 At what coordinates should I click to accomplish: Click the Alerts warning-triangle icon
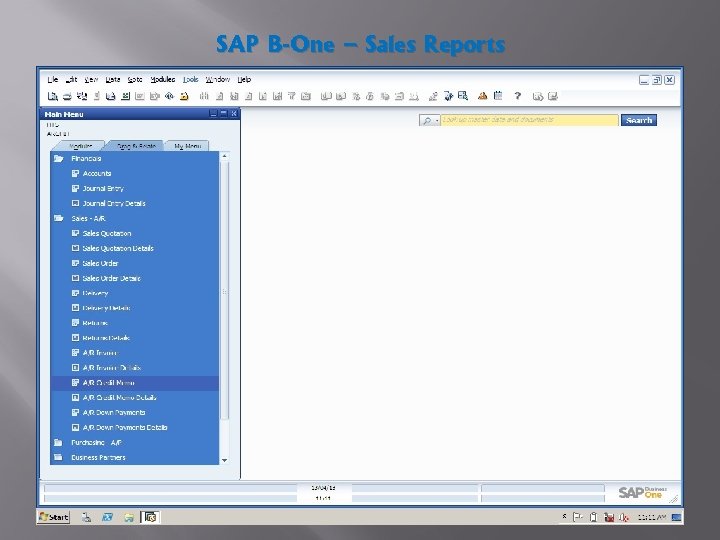pos(482,96)
